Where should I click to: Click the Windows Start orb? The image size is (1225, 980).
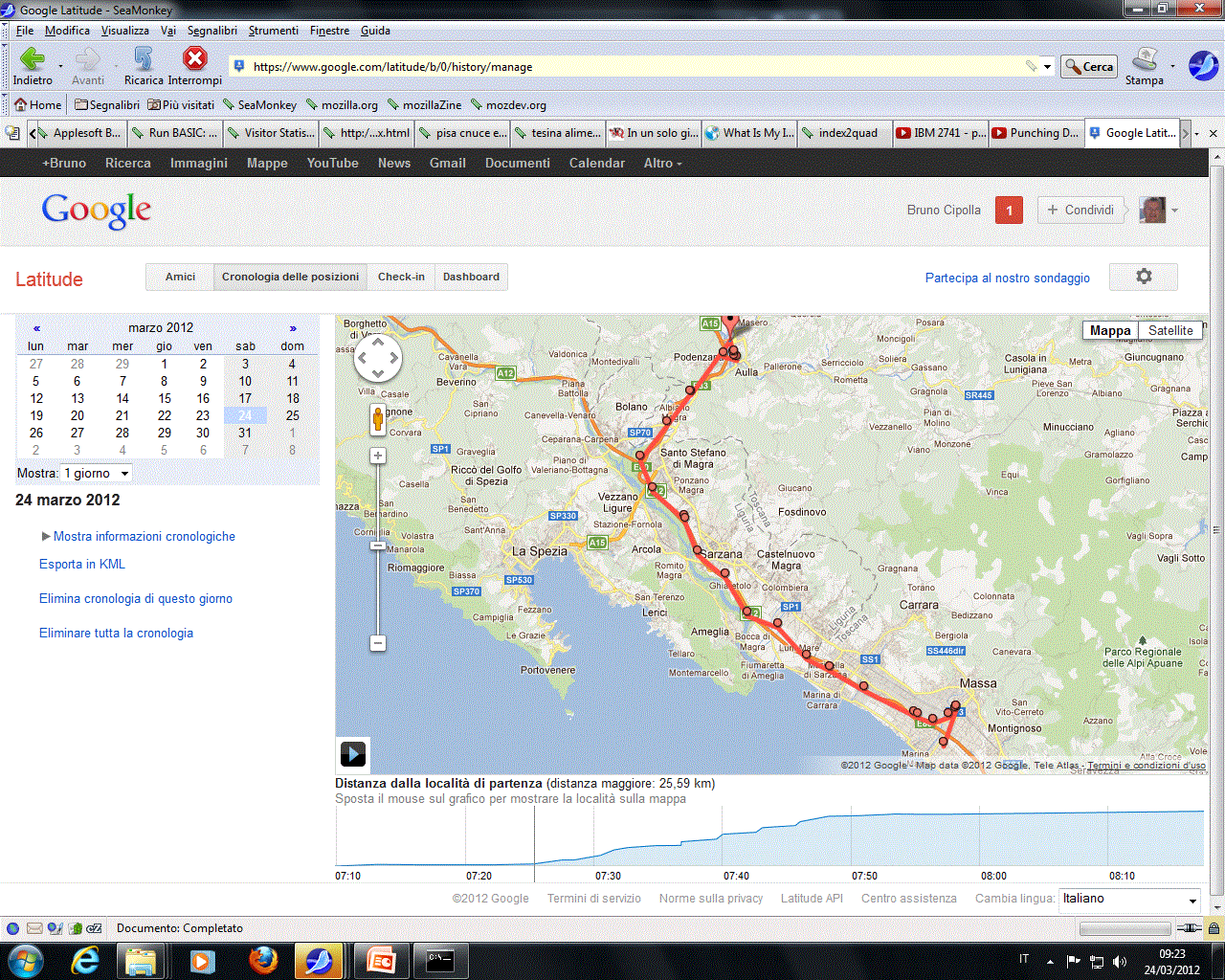25,960
